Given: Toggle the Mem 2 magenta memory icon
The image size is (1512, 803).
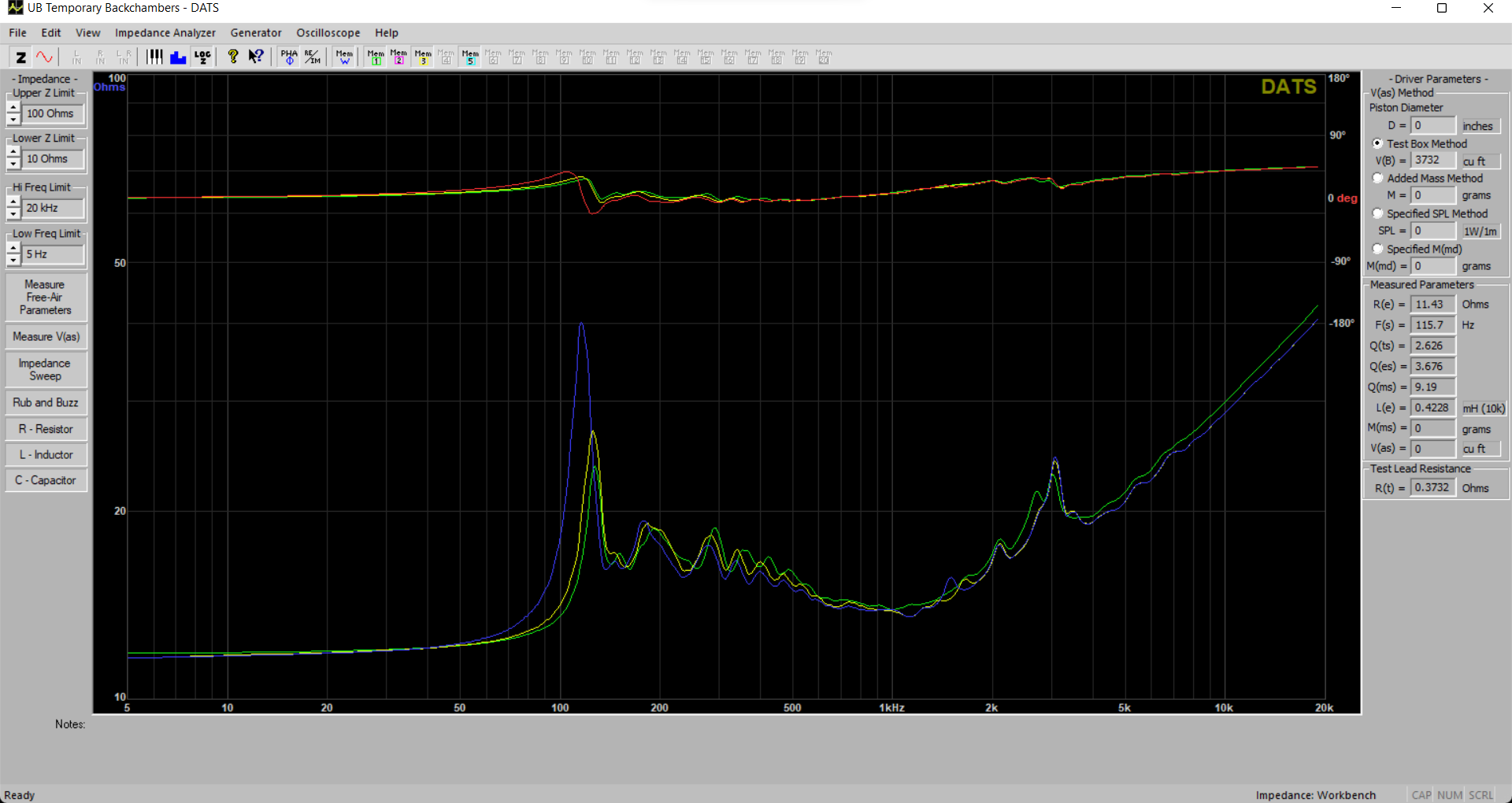Looking at the screenshot, I should (x=399, y=57).
